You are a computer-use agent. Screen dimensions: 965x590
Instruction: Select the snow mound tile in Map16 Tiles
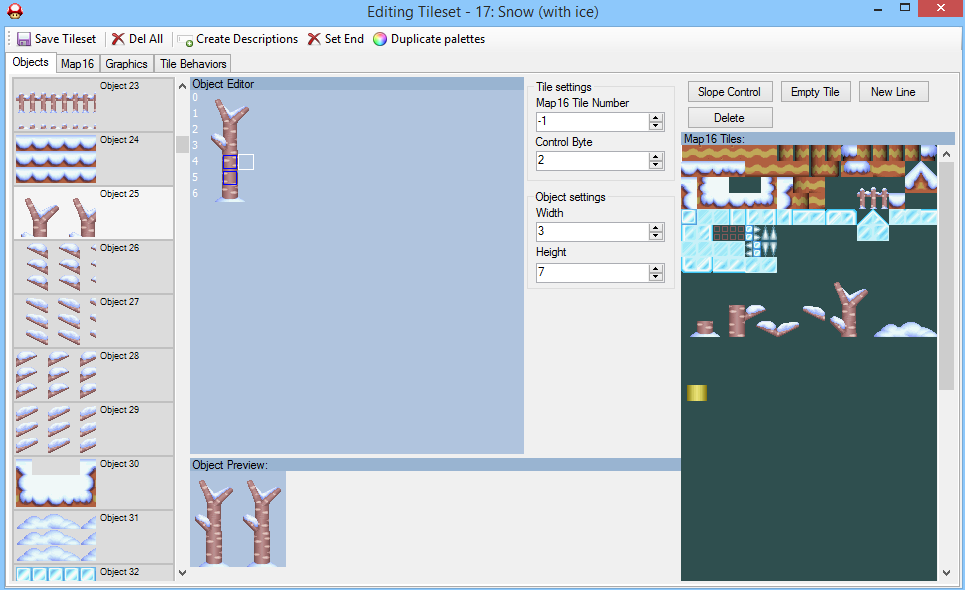905,329
